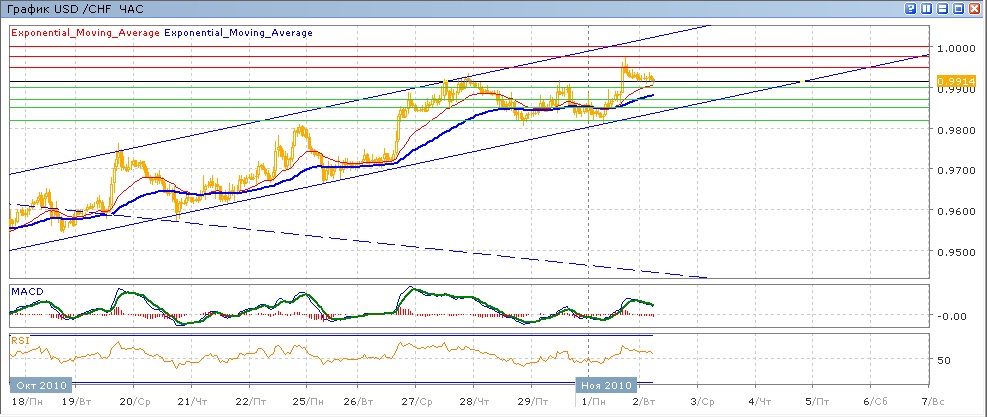Click the 'Ноя 2010' month marker
Viewport: 987px width, 417px height.
[607, 385]
